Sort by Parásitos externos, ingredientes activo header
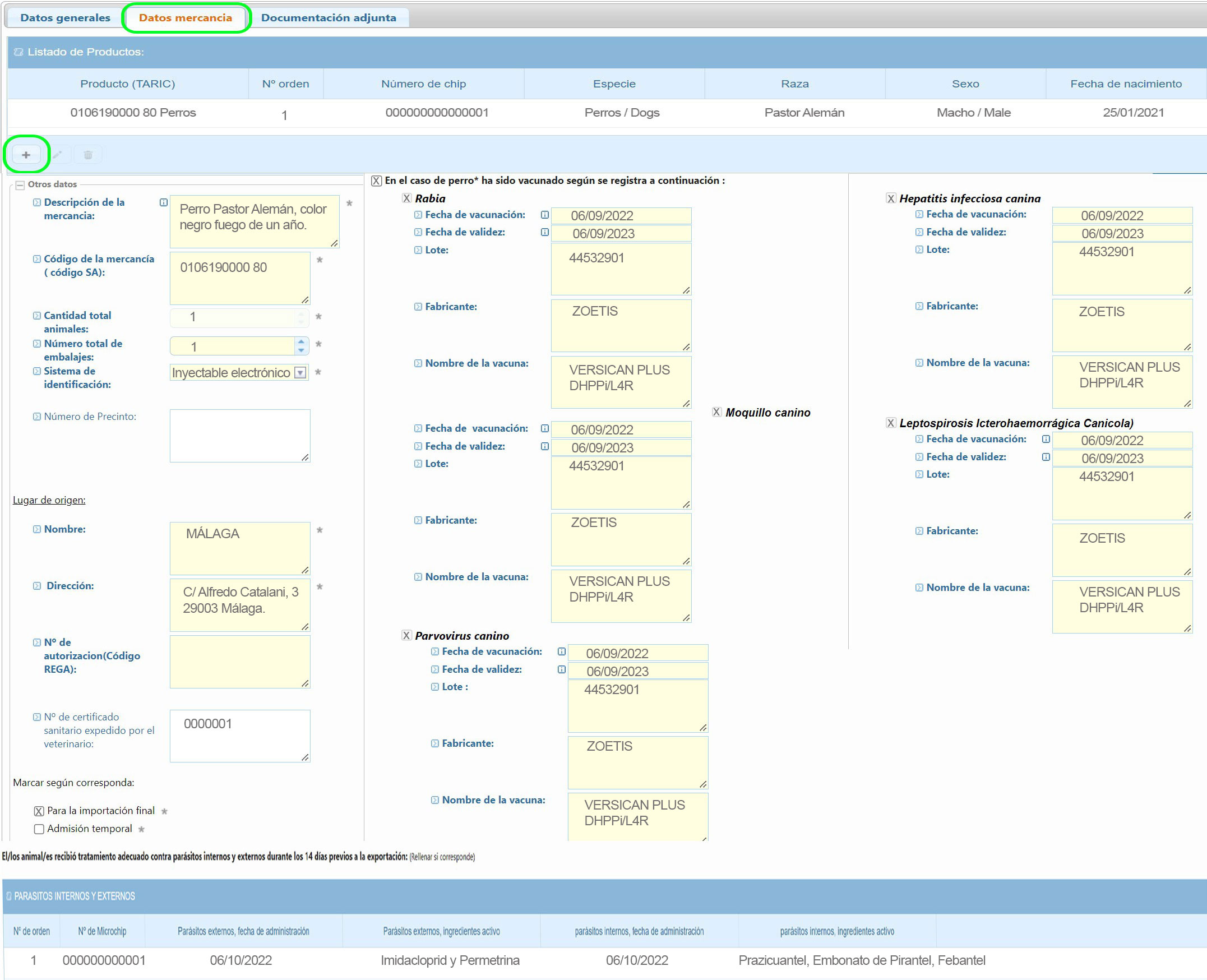 [x=441, y=931]
